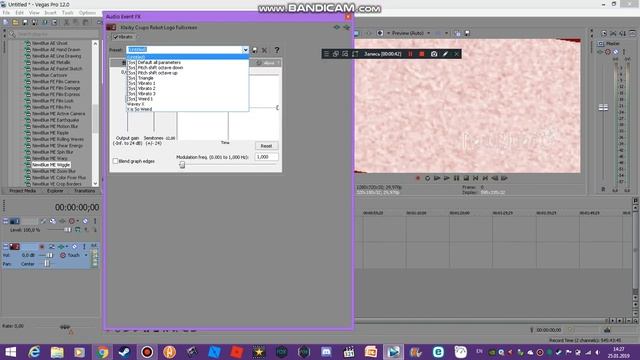Open the View menu
The width and height of the screenshot is (640, 360).
point(34,13)
